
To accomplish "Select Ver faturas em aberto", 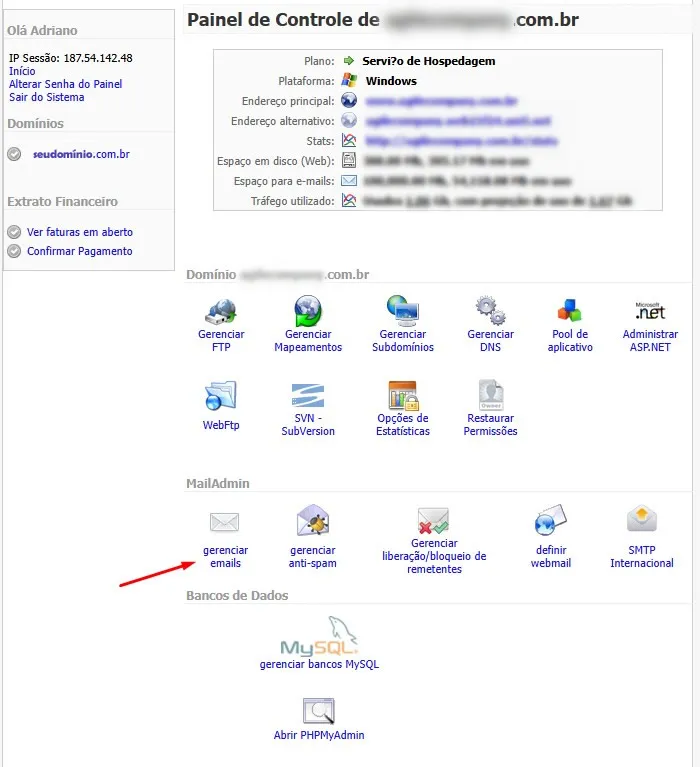I will (80, 232).
